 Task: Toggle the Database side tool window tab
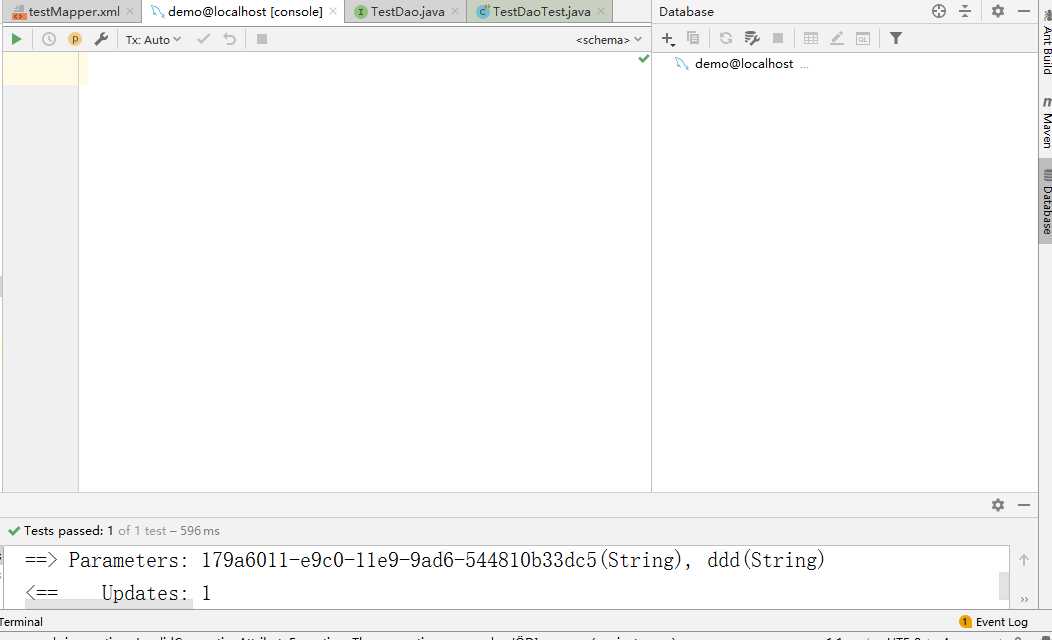pos(1046,201)
